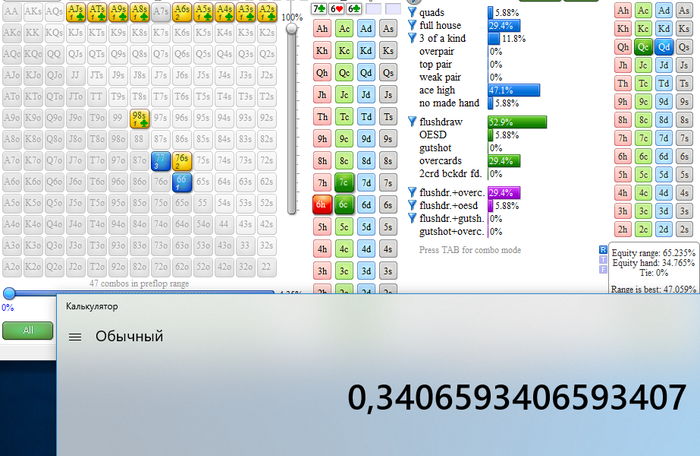Pick 5d in the middle board card grid

[366, 226]
